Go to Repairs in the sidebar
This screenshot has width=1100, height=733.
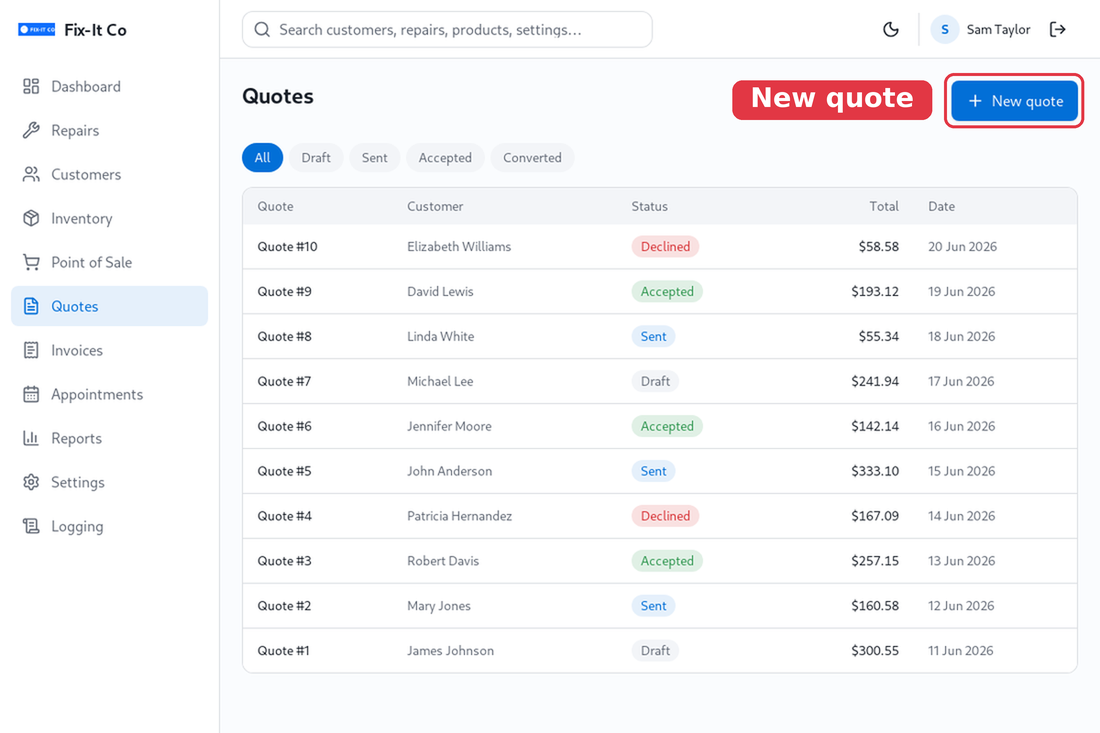pos(109,130)
